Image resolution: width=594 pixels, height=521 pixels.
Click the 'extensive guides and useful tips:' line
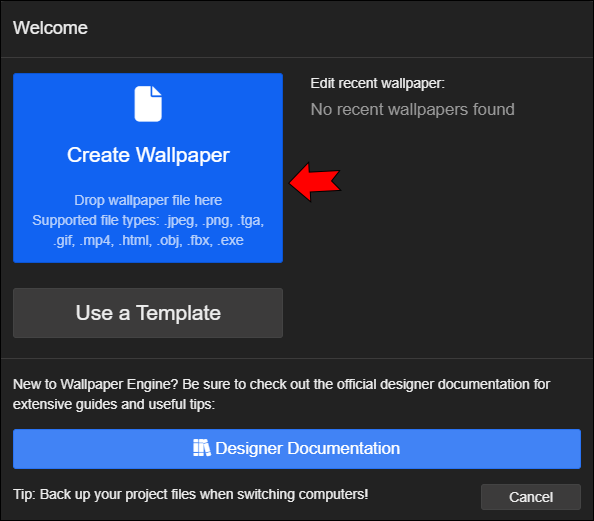[114, 404]
